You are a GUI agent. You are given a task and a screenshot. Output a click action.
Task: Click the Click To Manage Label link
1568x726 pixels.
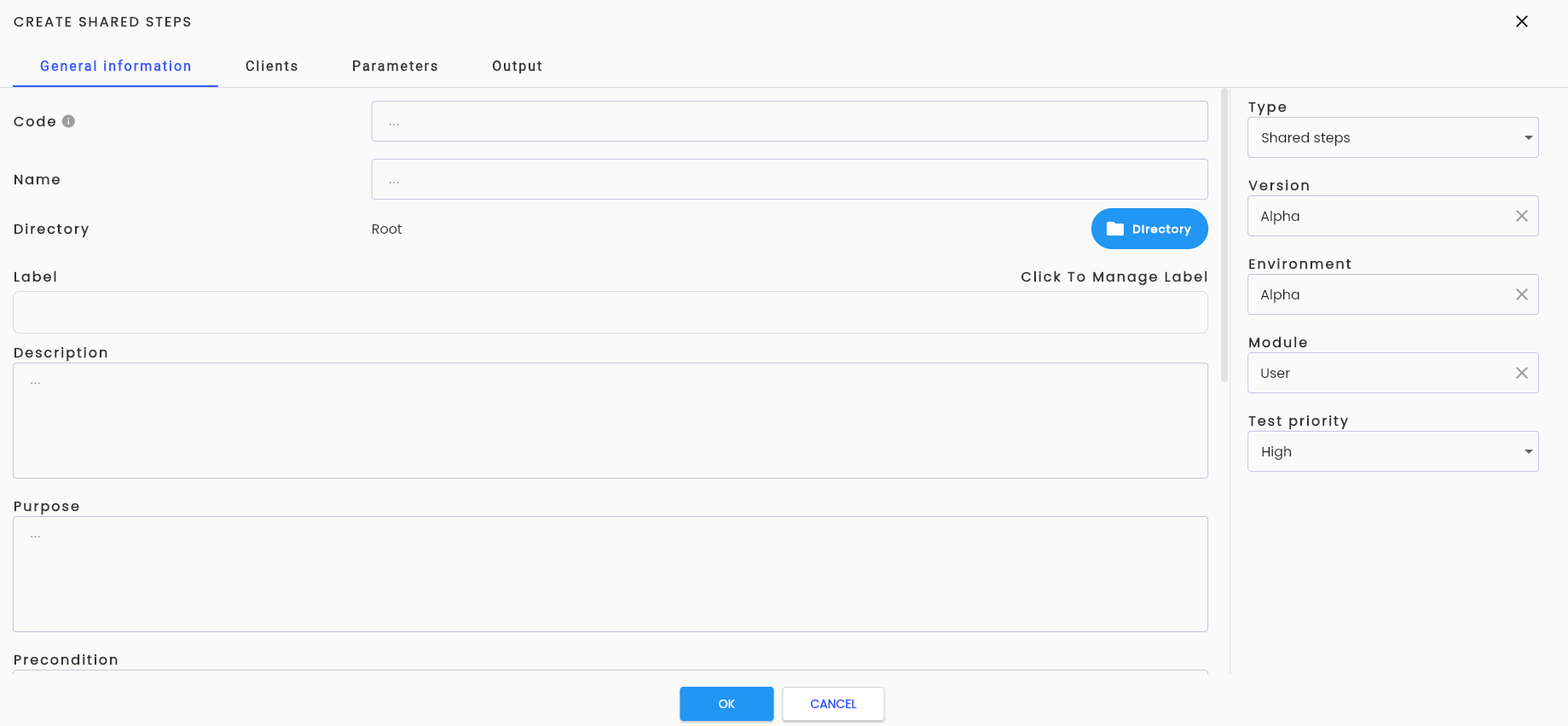[1114, 276]
